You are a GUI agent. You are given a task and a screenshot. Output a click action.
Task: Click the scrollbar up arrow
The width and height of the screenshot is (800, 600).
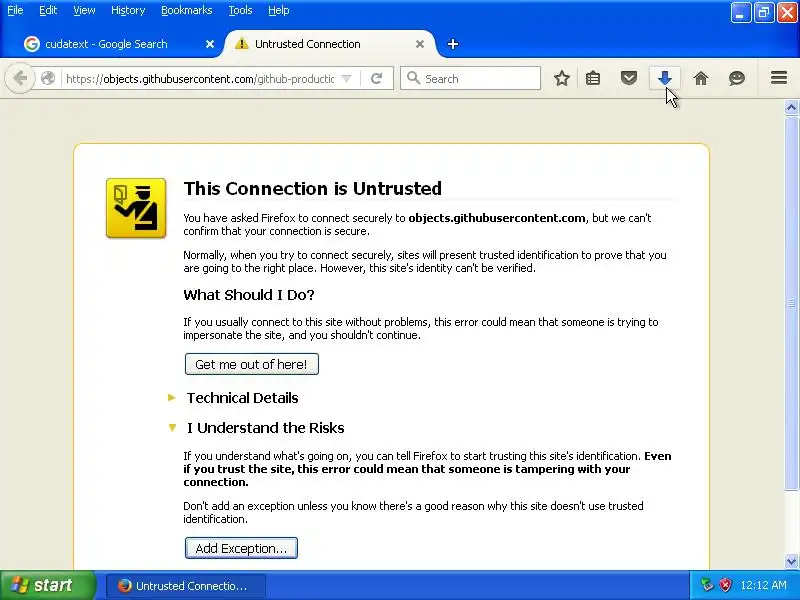point(791,107)
